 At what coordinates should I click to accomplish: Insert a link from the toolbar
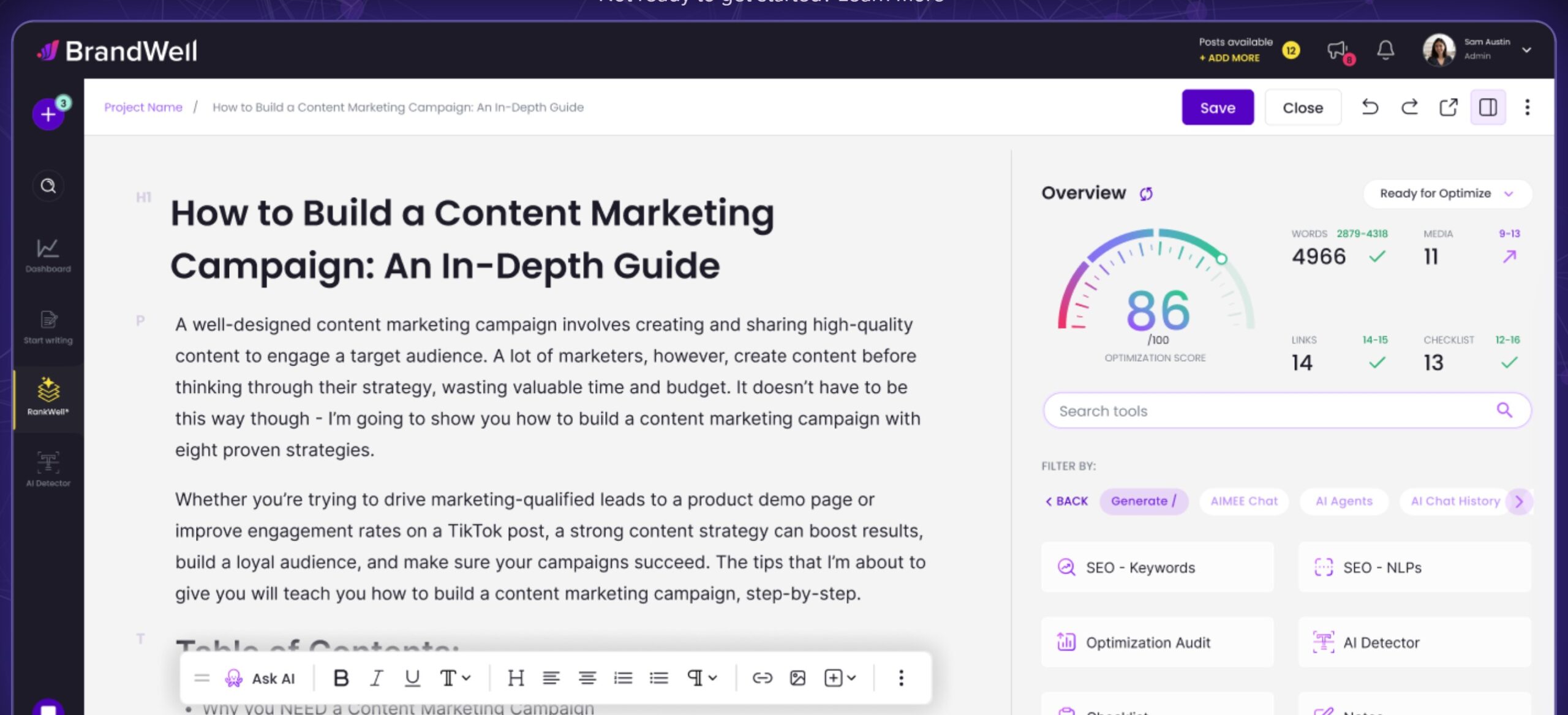(762, 678)
